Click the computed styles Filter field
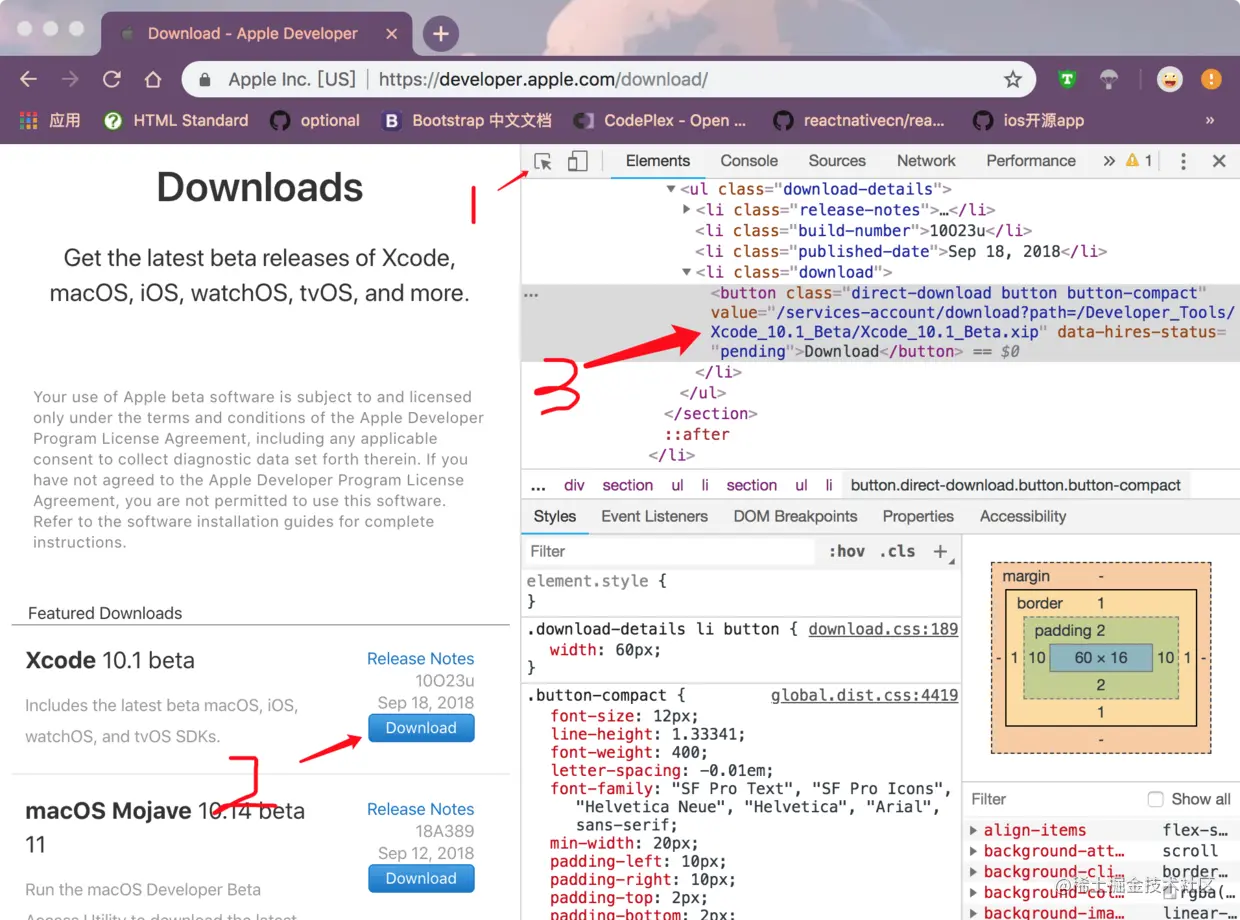This screenshot has height=920, width=1240. (1051, 799)
